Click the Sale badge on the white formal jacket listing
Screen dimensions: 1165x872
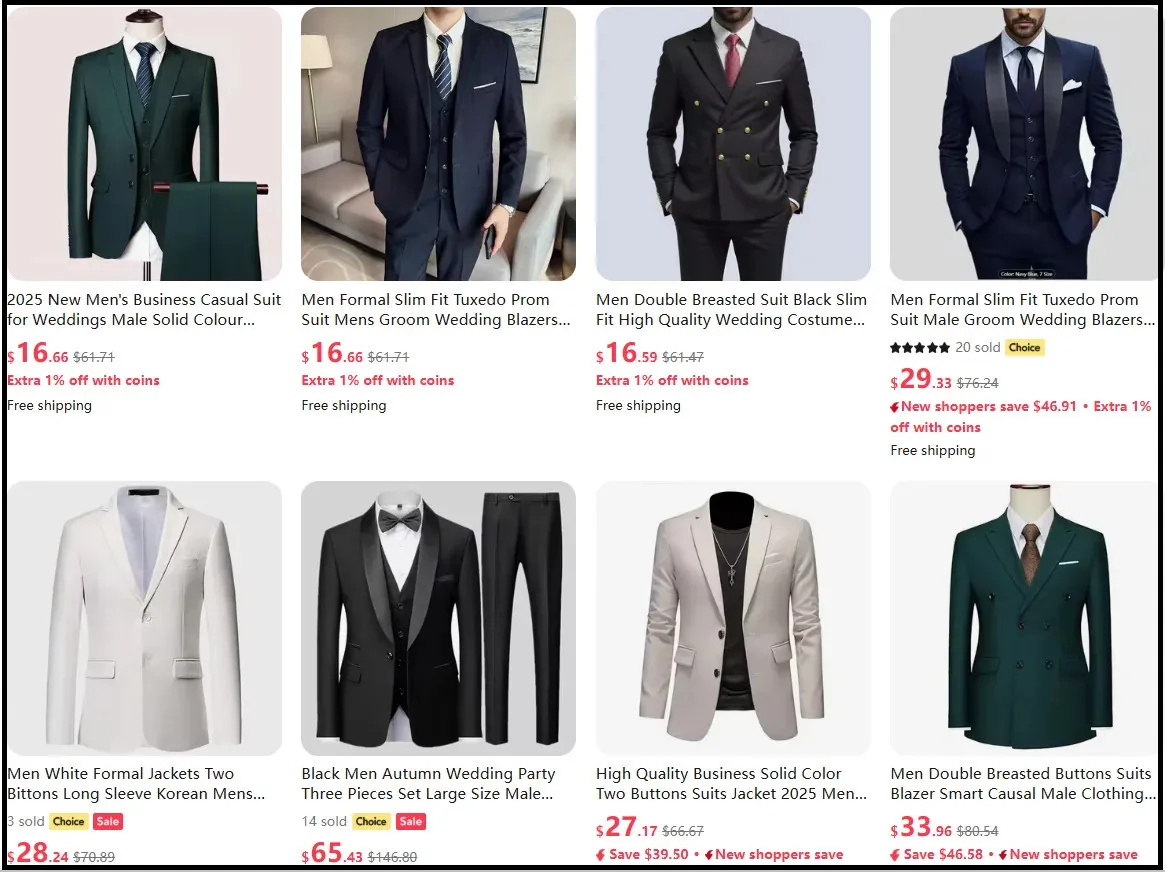[108, 822]
